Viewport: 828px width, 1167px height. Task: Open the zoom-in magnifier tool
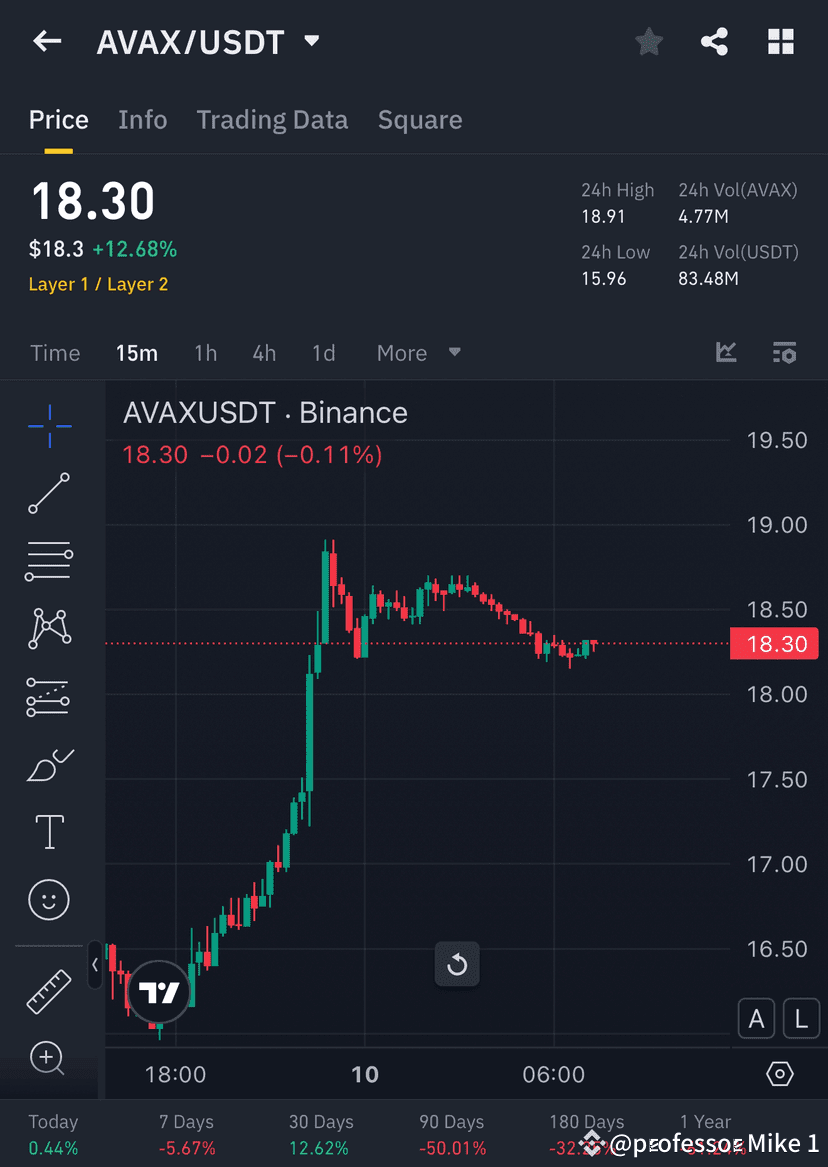click(49, 1058)
